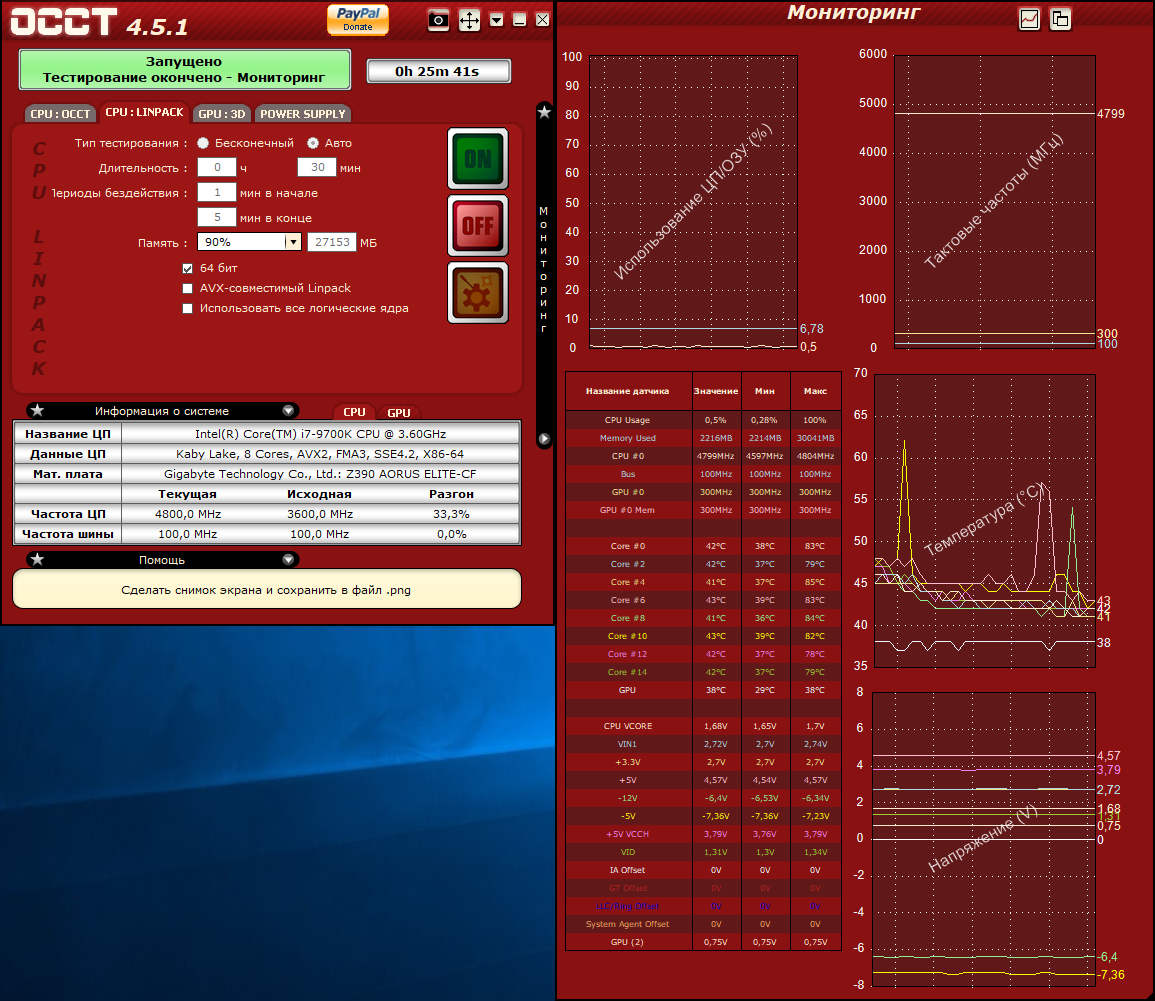
Task: Click the Макс column header
Action: tap(815, 391)
